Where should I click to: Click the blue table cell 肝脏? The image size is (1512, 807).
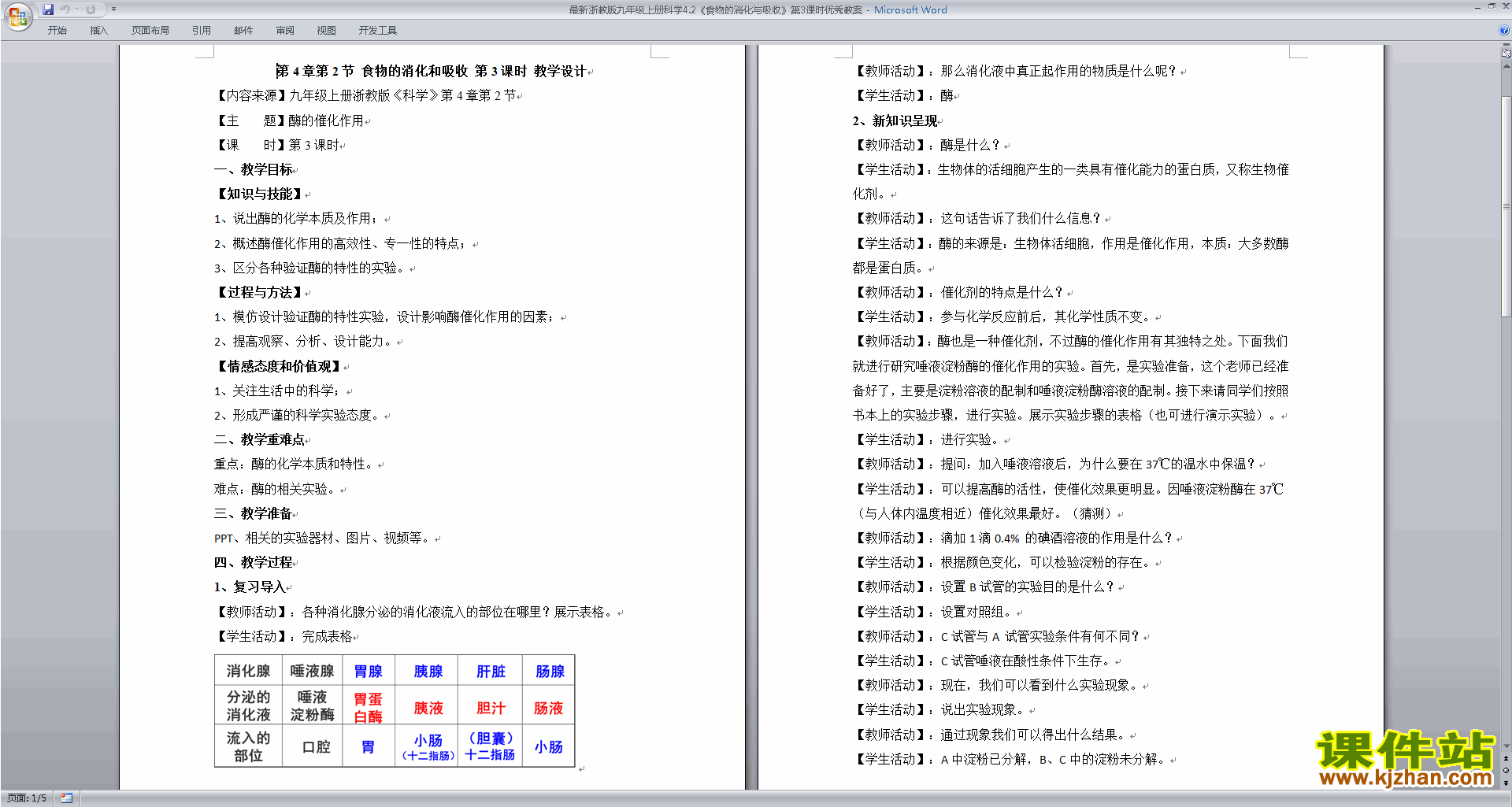click(491, 671)
